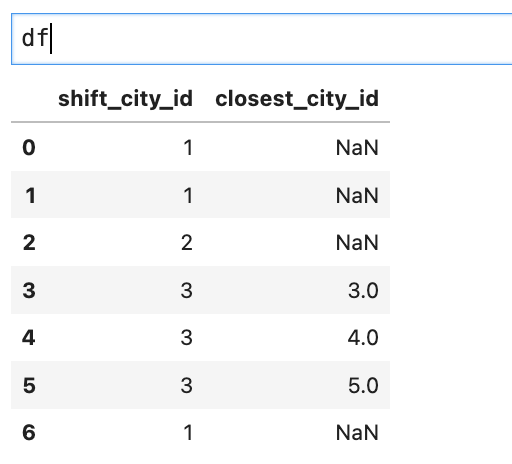Click shift_city_id value 2 in row 2
The width and height of the screenshot is (512, 464).
click(x=187, y=243)
